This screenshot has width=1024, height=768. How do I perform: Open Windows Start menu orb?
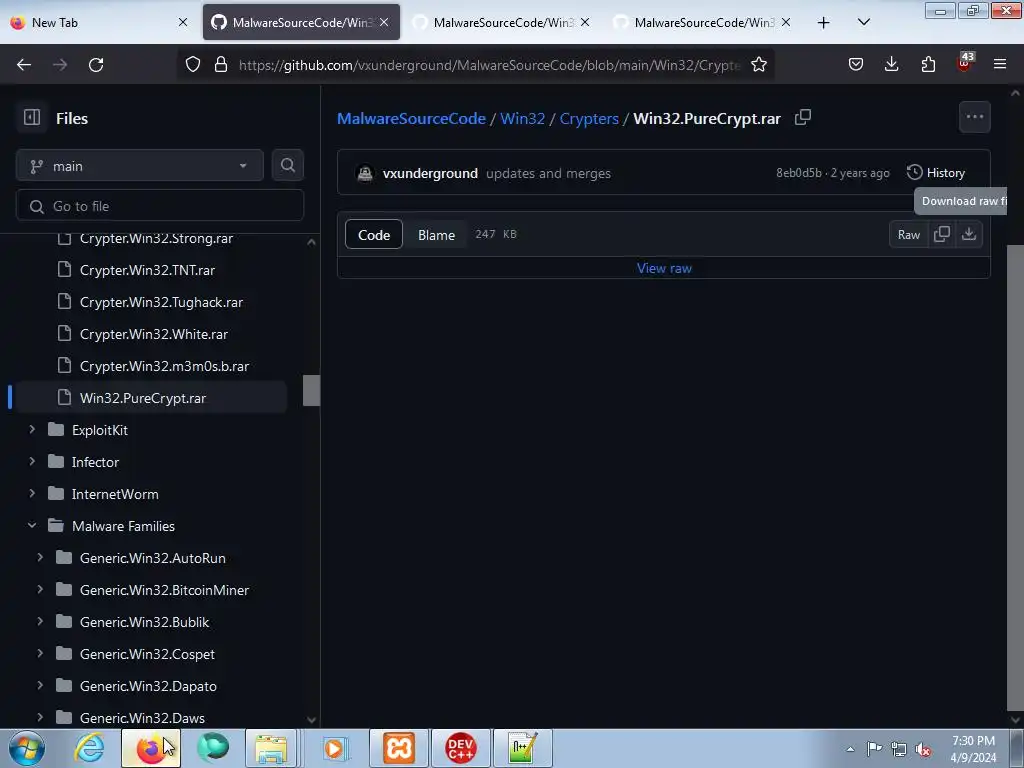pos(27,748)
